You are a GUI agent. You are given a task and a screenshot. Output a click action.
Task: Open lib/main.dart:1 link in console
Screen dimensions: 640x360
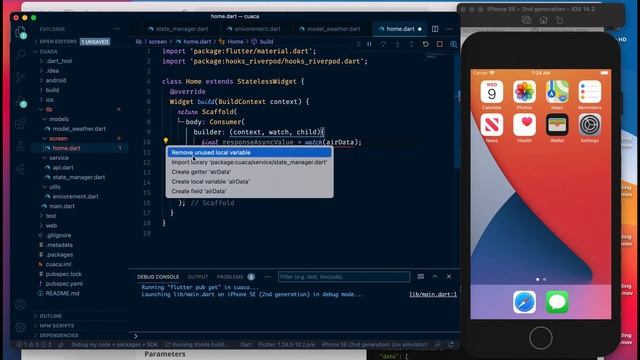tap(433, 294)
